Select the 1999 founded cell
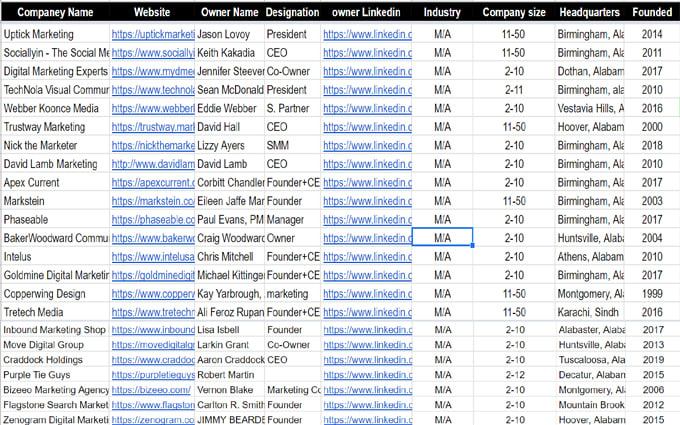The image size is (680, 425). (x=652, y=294)
